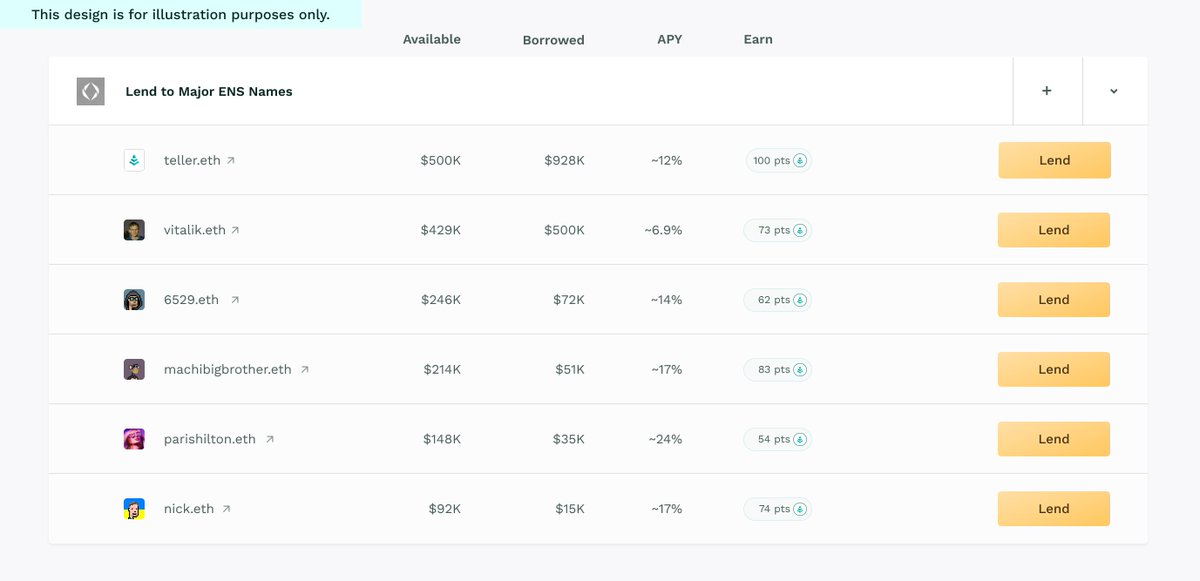Click teller.eth's Teller avatar icon
1200x581 pixels.
click(134, 159)
